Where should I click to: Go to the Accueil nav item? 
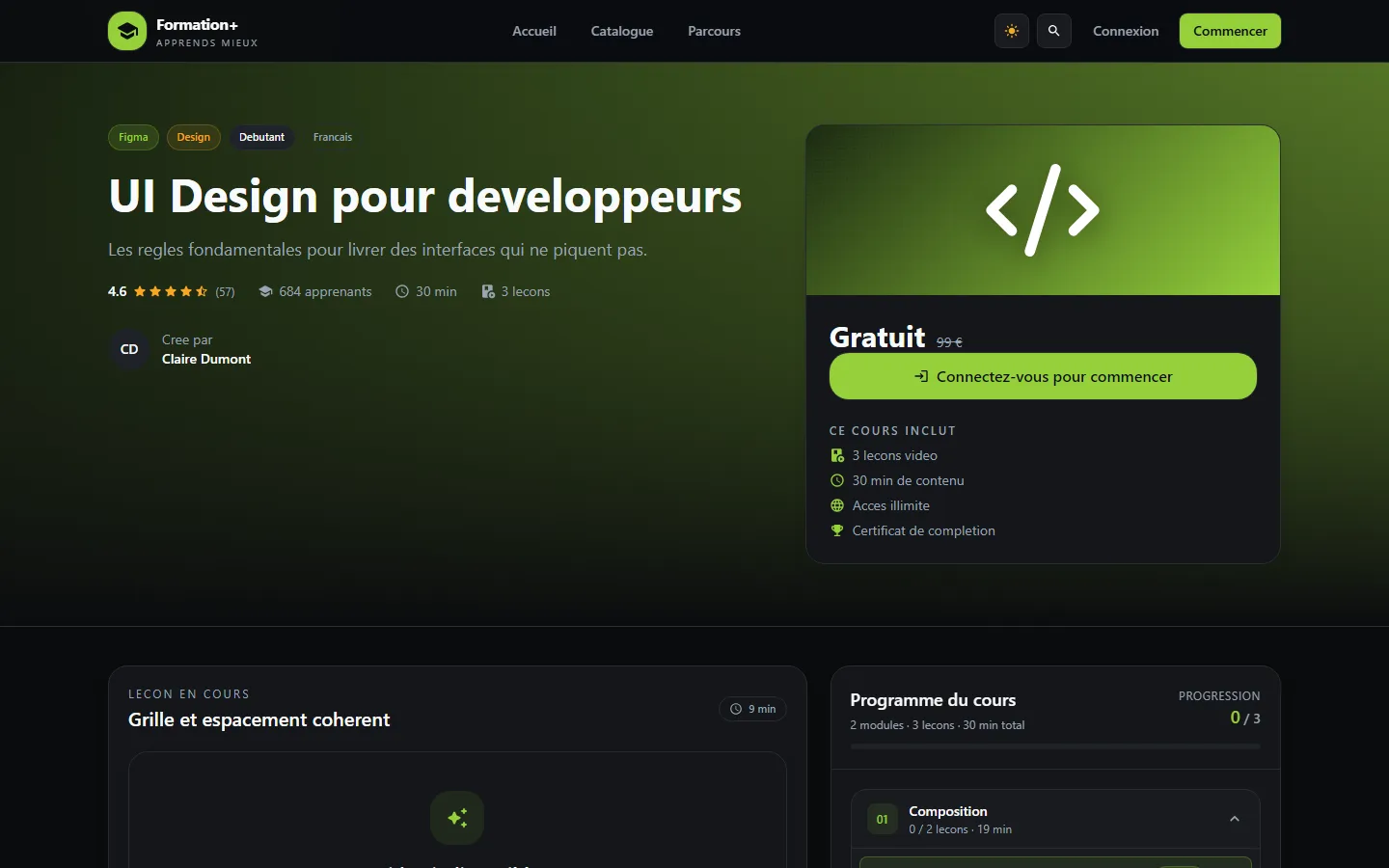pos(534,31)
